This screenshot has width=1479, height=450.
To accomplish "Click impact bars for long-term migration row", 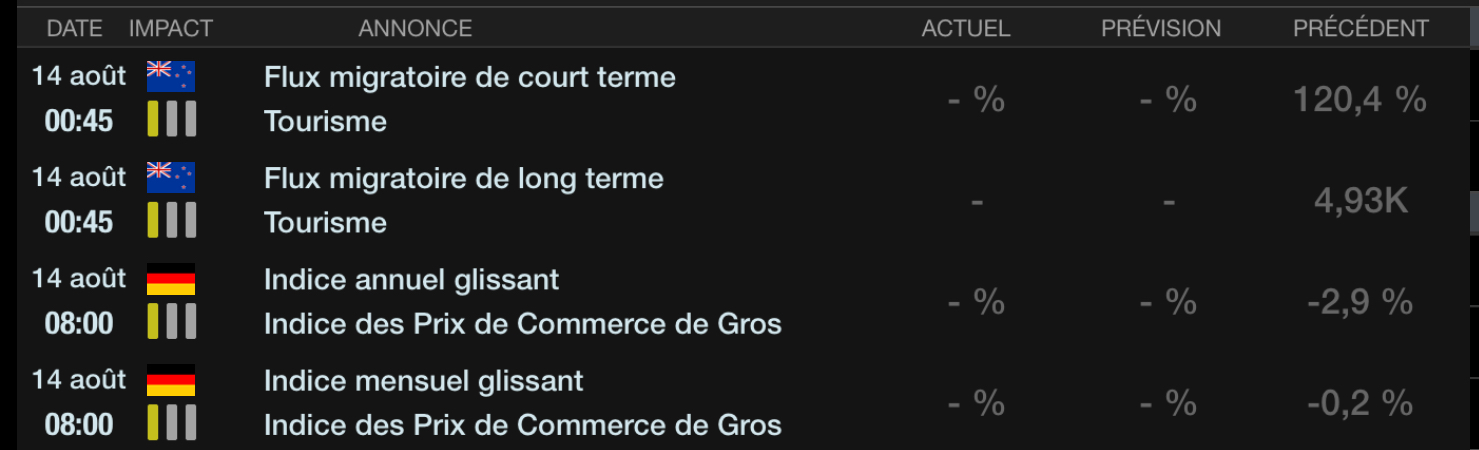I will click(x=171, y=221).
